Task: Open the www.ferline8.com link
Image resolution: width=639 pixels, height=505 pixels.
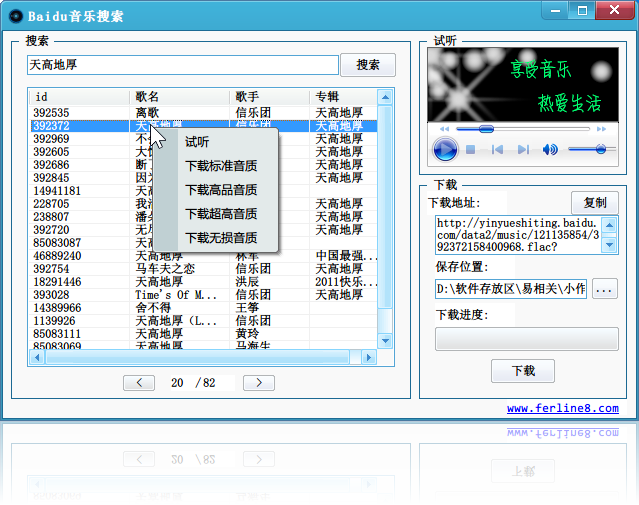Action: coord(562,408)
